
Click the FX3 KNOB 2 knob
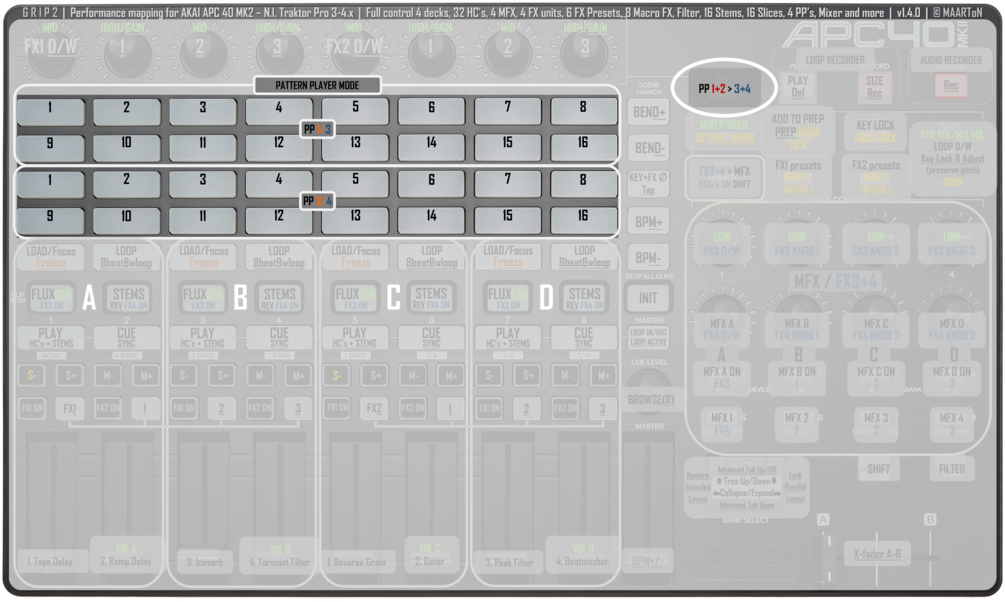[876, 244]
